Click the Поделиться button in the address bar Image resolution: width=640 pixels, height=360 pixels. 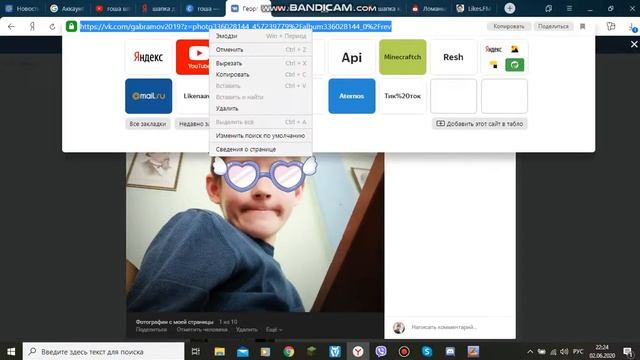coord(553,27)
